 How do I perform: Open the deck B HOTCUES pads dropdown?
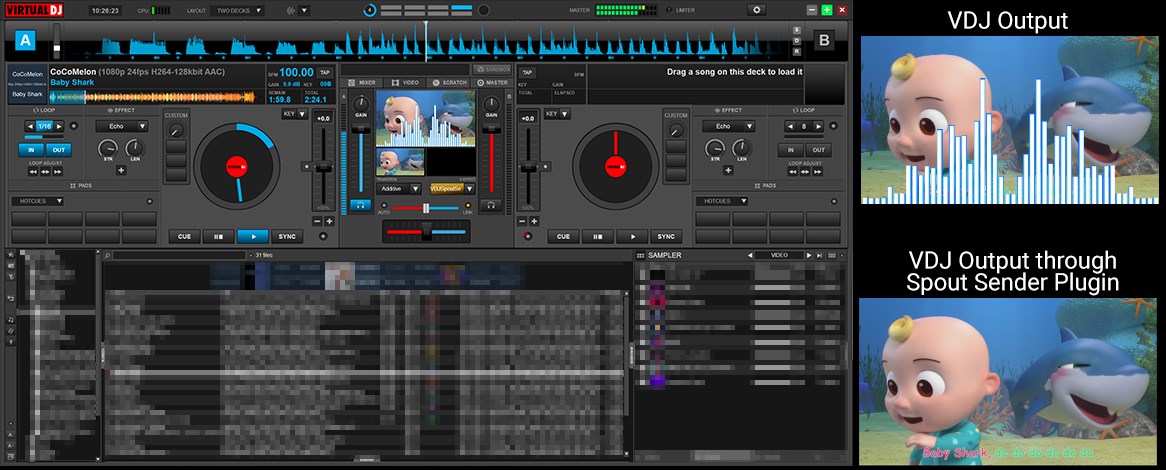tap(722, 201)
